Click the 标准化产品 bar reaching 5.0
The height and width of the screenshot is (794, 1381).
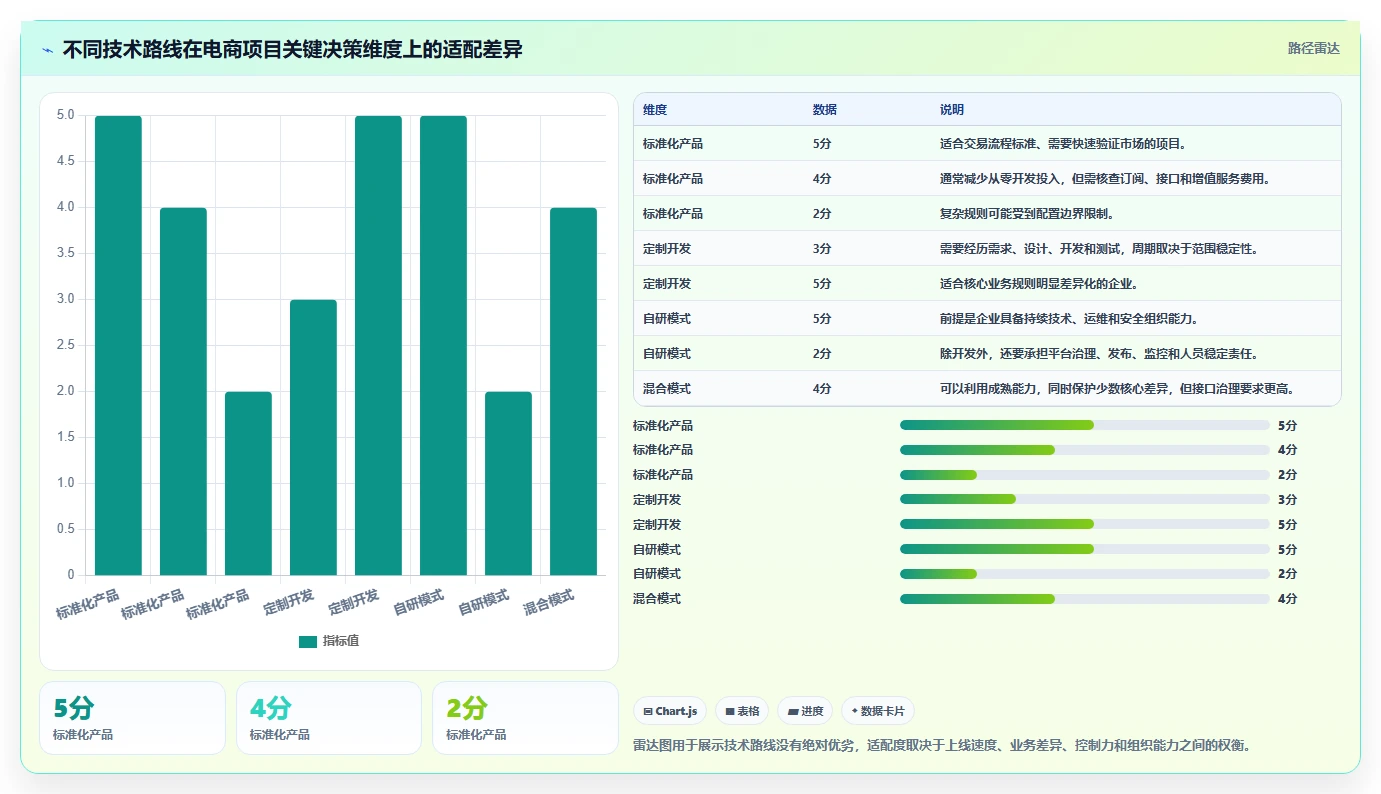[118, 345]
